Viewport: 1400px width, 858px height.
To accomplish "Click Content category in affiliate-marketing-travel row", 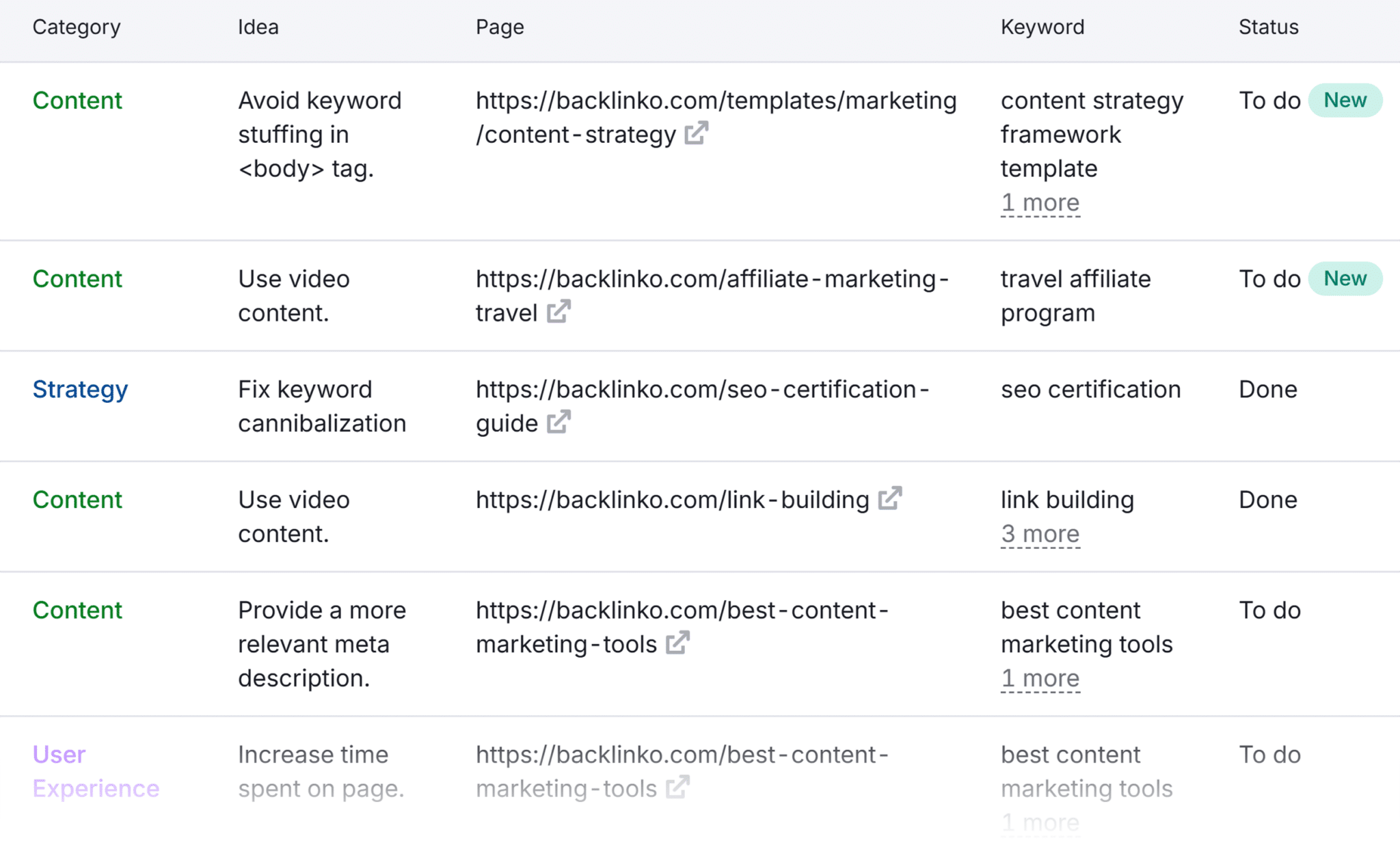I will point(77,279).
